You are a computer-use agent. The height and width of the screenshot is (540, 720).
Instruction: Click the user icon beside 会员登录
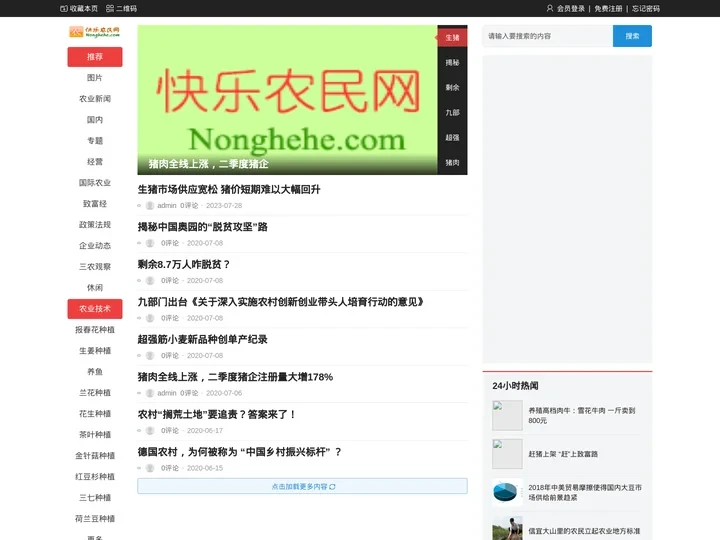[x=550, y=8]
